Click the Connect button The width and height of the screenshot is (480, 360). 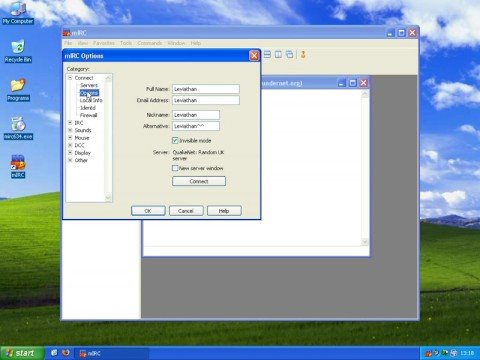pyautogui.click(x=199, y=181)
